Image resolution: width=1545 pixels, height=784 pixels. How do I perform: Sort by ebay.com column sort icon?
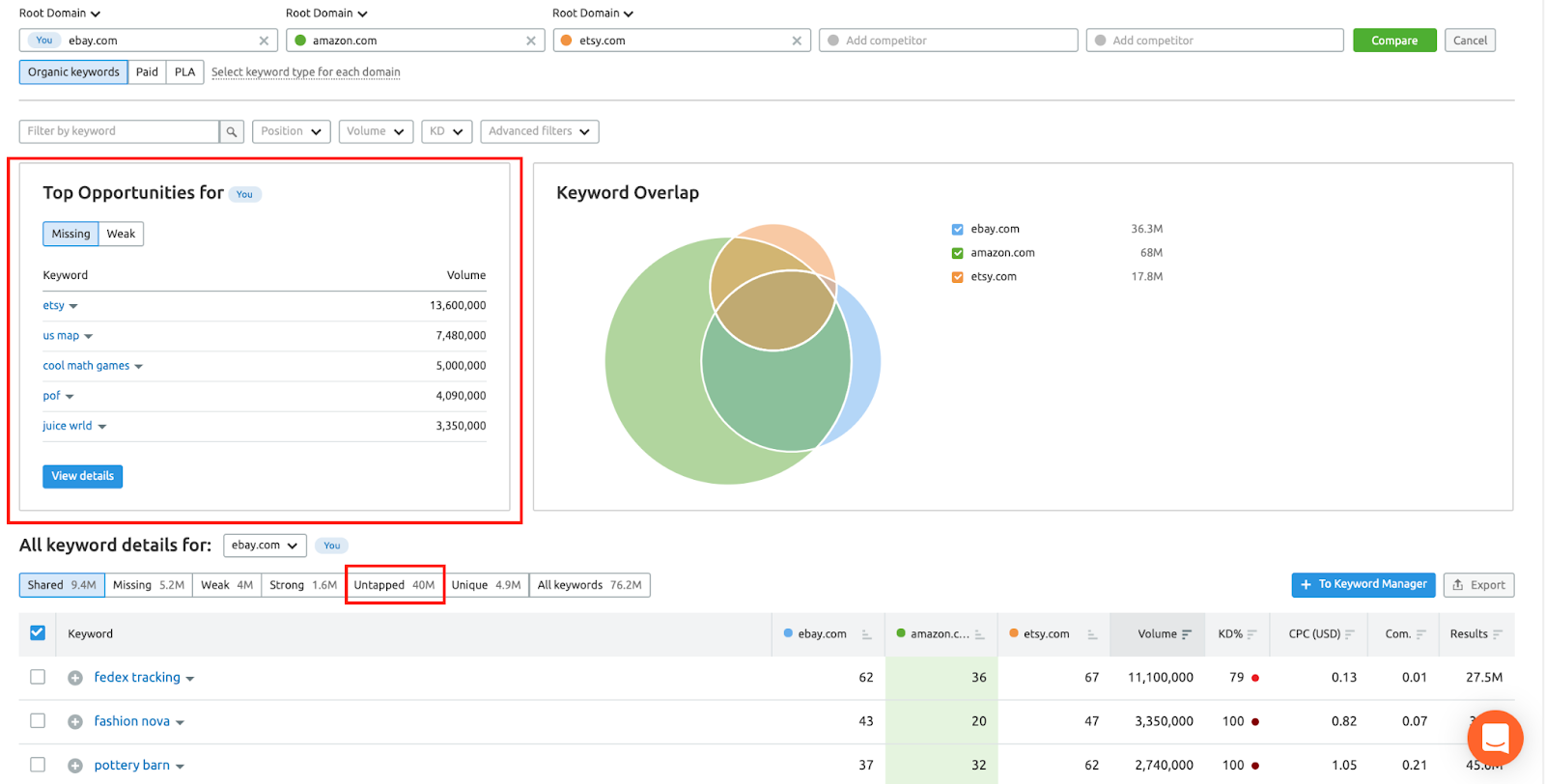[x=866, y=634]
